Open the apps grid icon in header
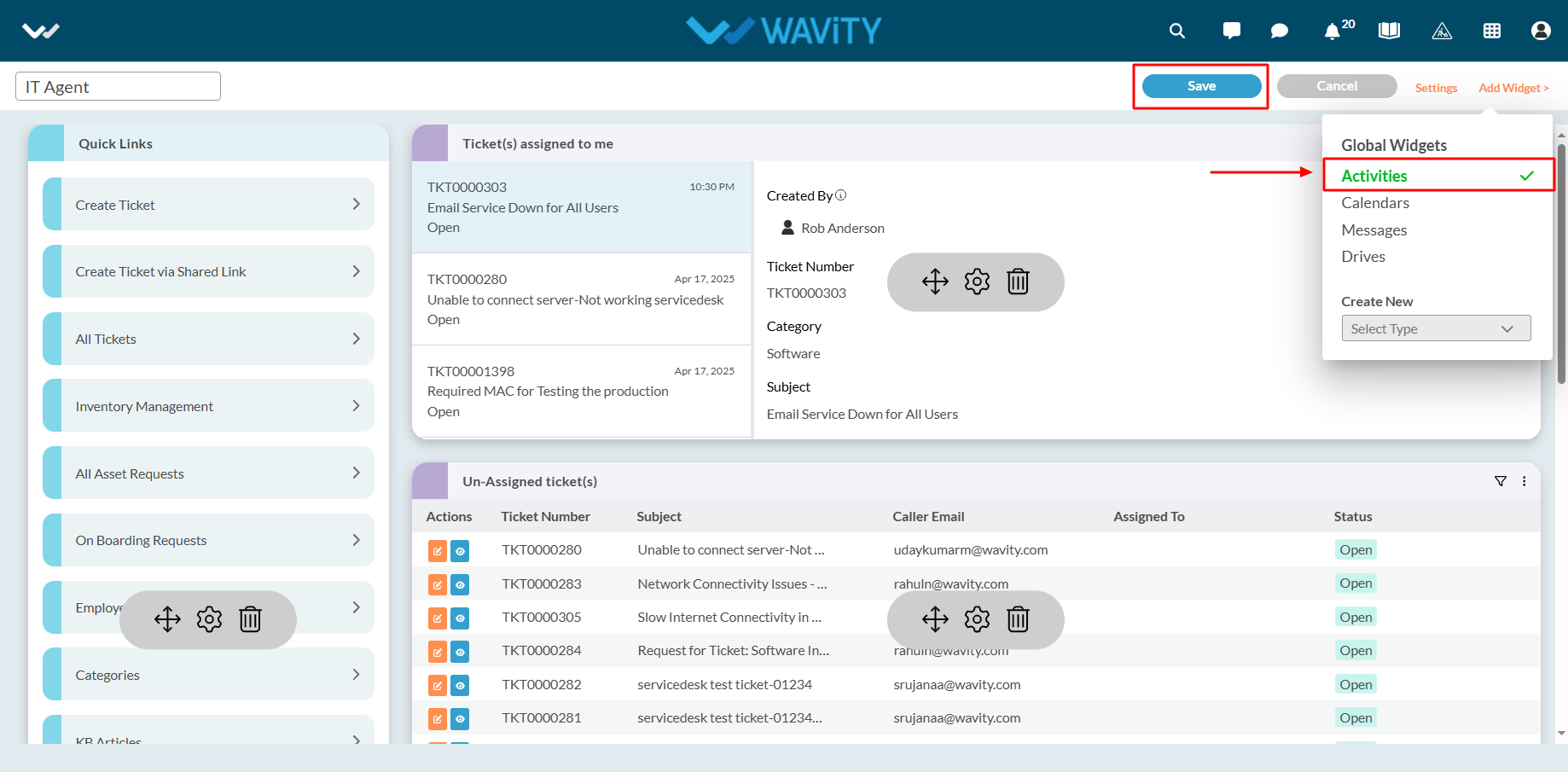Image resolution: width=1568 pixels, height=772 pixels. (1492, 31)
